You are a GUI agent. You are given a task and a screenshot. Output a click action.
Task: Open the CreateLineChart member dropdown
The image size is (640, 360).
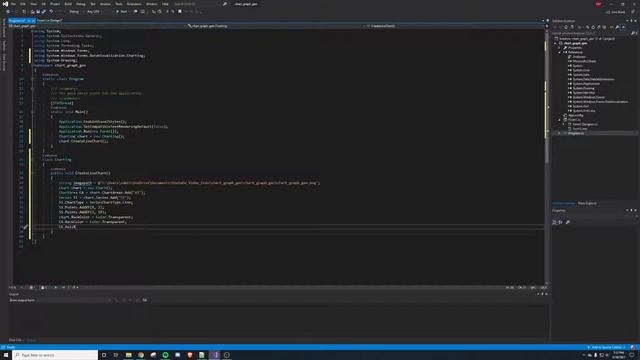[454, 26]
